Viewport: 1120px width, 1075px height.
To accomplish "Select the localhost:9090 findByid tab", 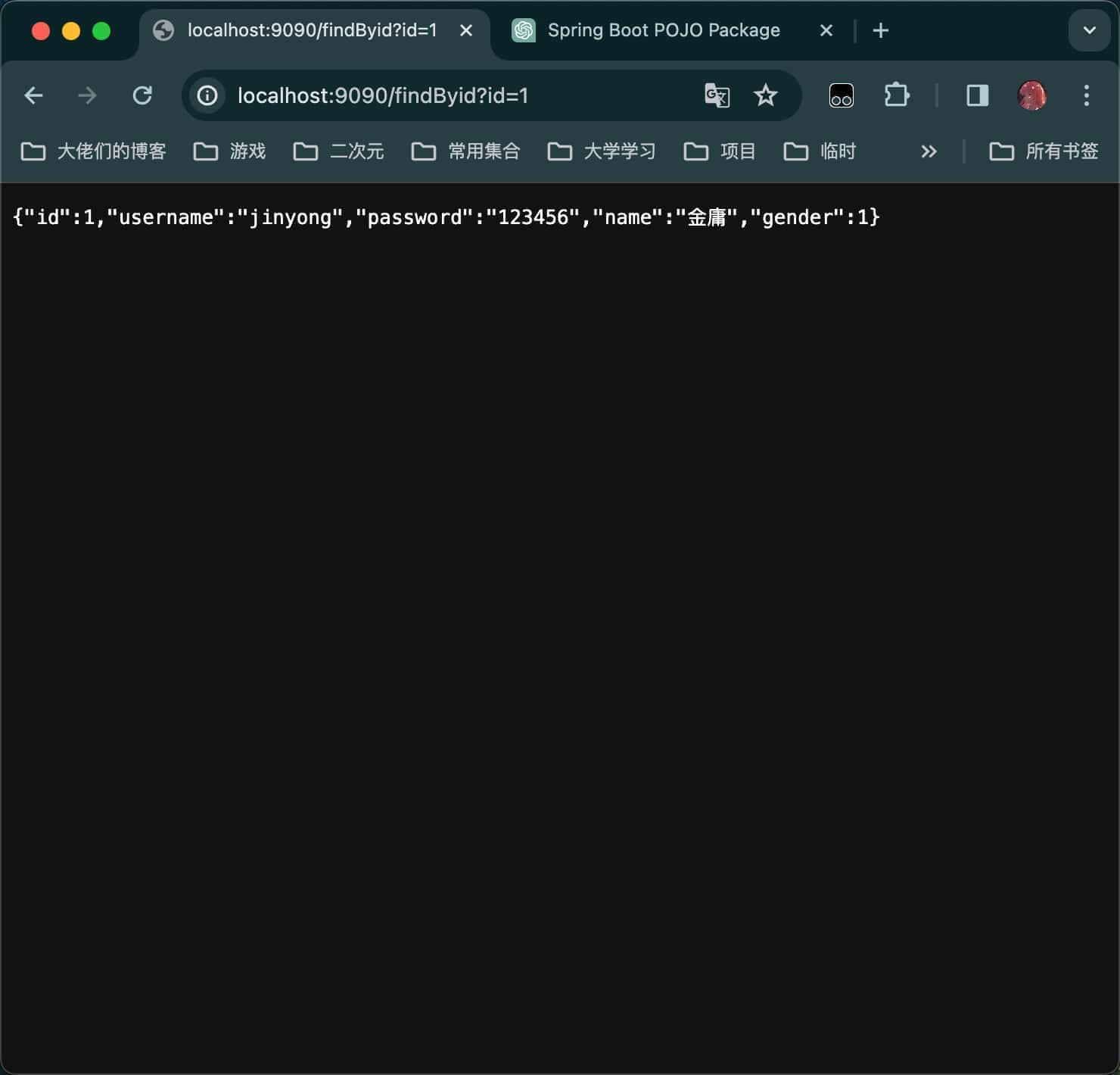I will click(x=310, y=30).
